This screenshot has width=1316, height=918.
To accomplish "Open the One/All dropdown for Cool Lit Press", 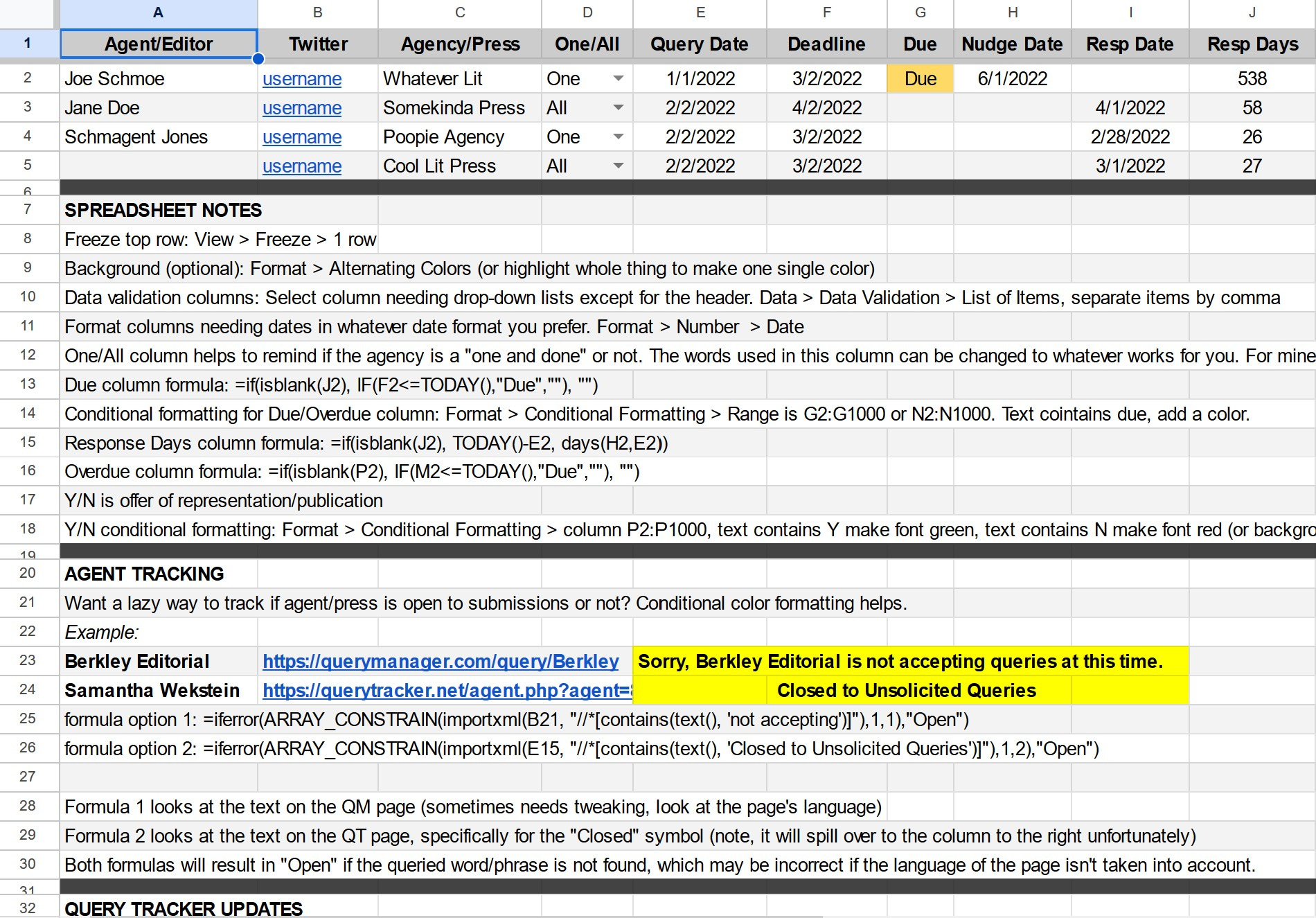I will point(619,166).
